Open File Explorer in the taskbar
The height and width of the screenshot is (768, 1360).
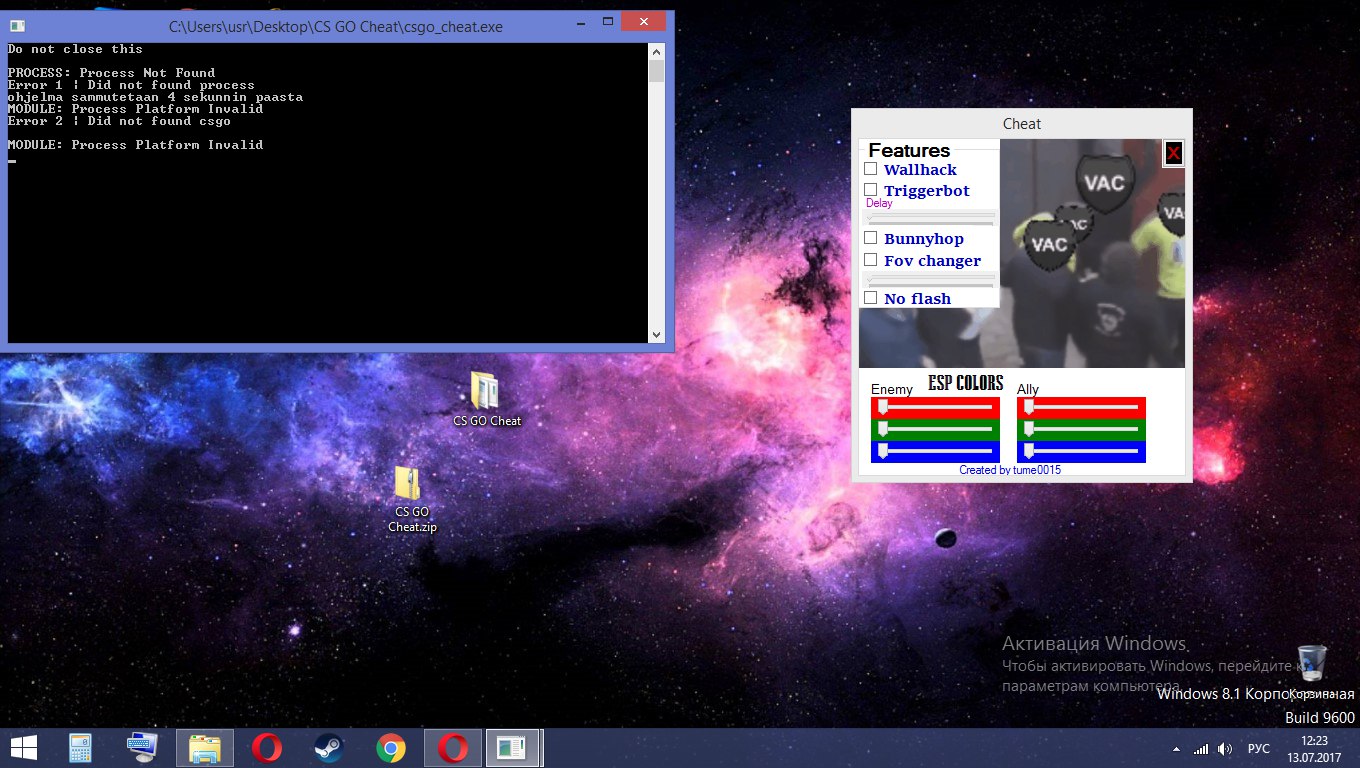pos(205,748)
